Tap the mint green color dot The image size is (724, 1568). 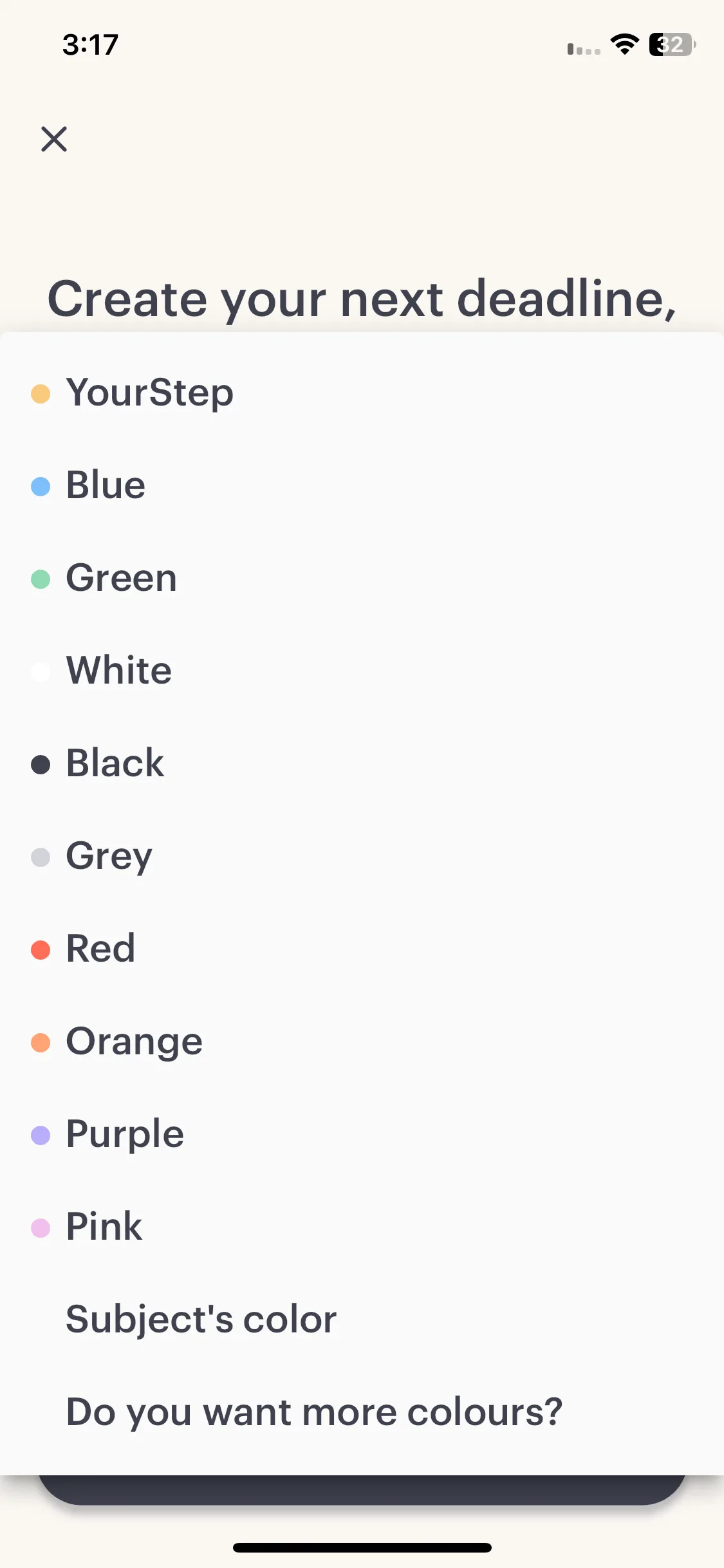click(41, 579)
